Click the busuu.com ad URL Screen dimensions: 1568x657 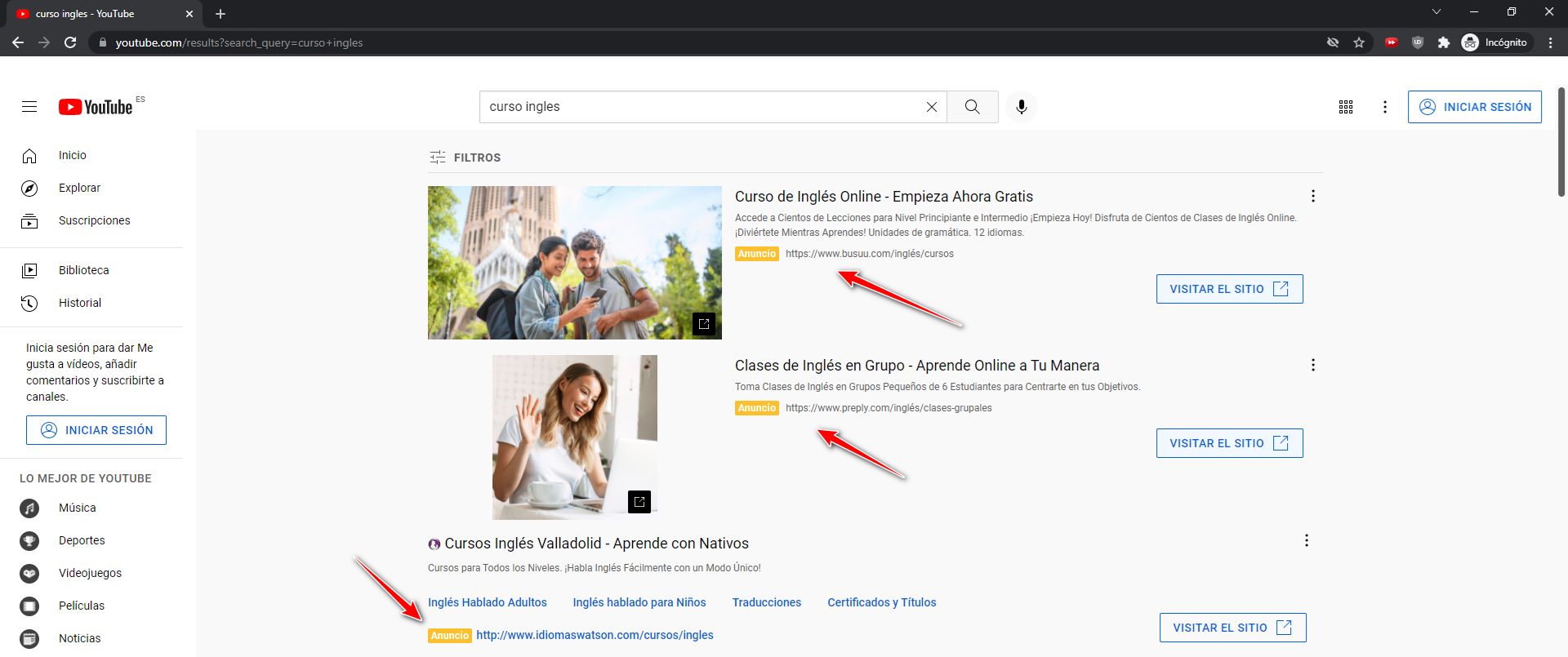pos(870,254)
